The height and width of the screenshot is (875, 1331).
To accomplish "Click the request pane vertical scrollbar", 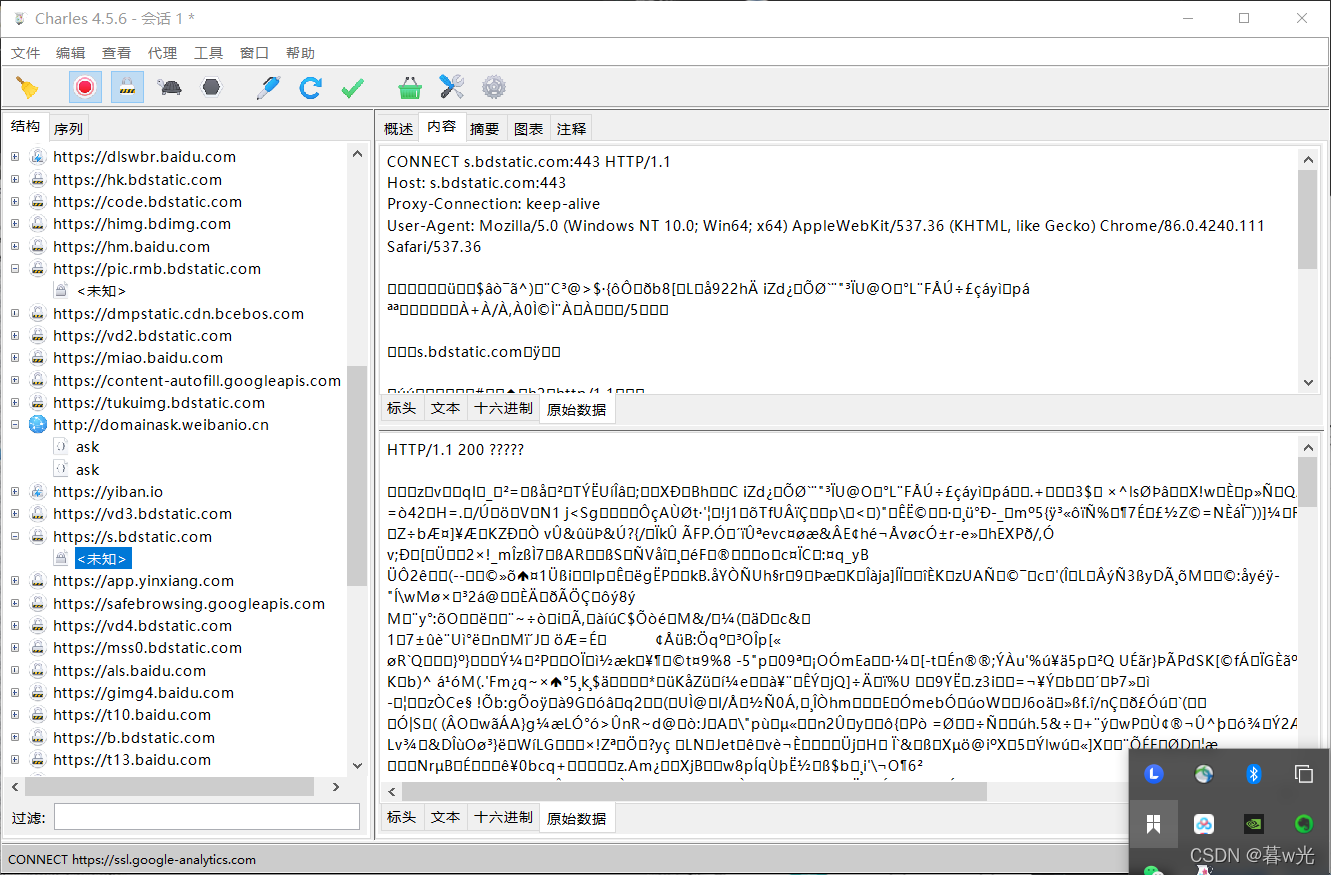I will click(1308, 220).
